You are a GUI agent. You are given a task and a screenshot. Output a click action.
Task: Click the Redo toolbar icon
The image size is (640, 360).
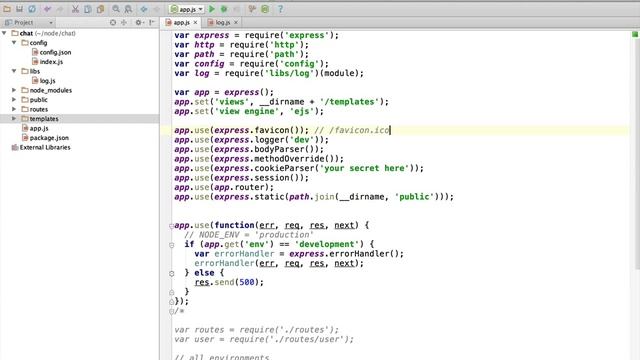pyautogui.click(x=60, y=9)
